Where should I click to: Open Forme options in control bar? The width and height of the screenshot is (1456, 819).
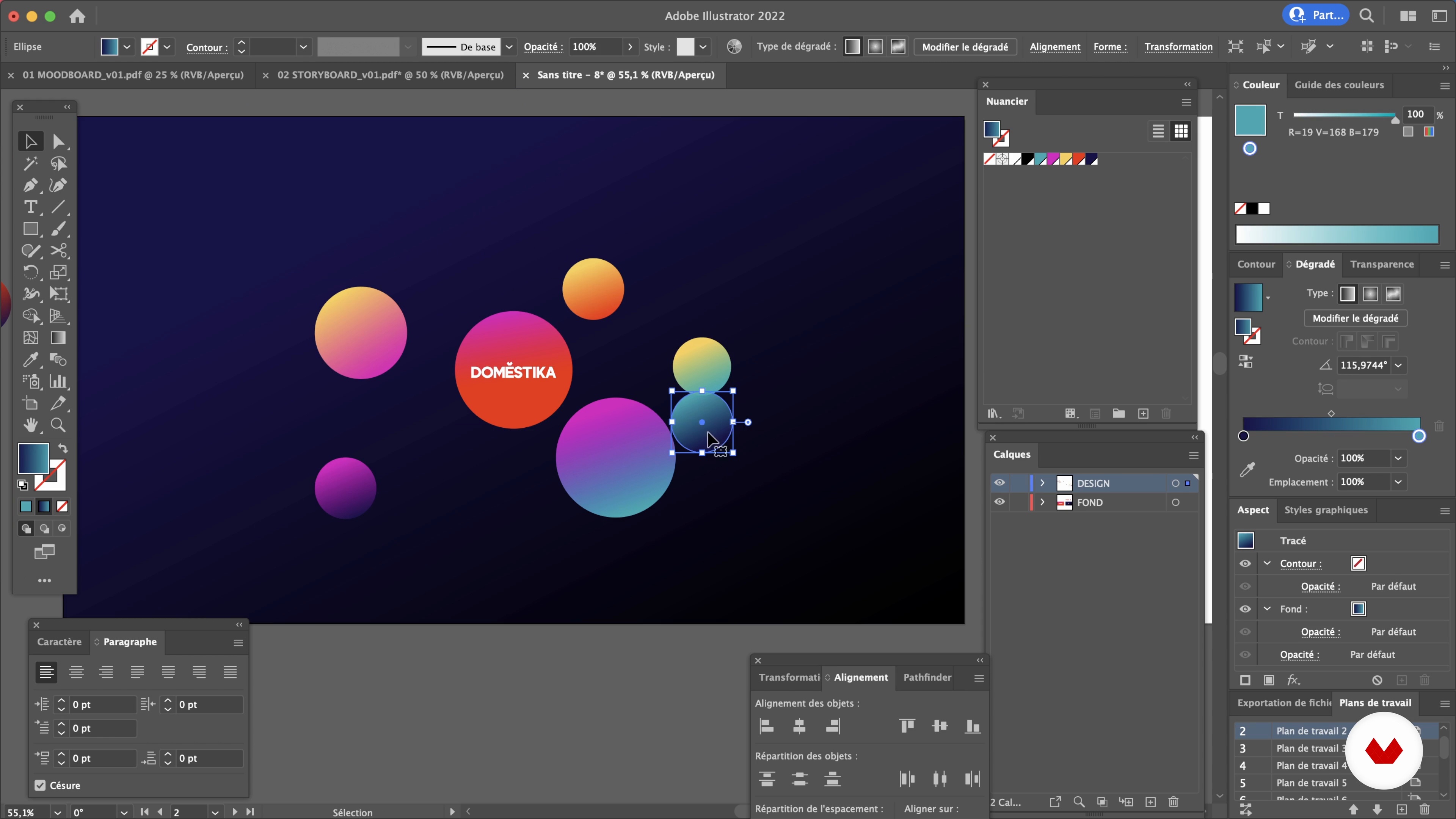click(x=1110, y=47)
